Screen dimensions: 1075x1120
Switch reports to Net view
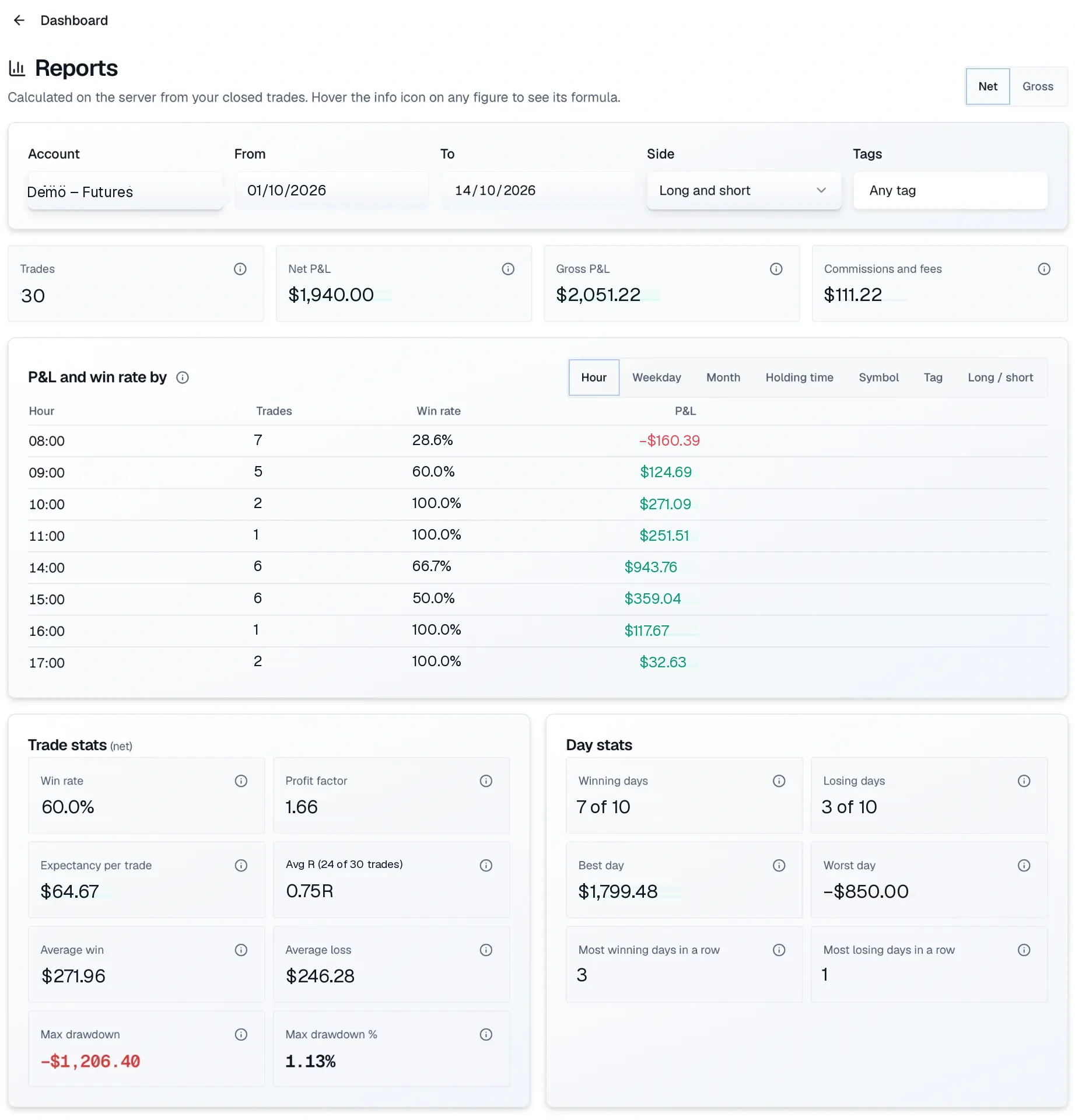click(988, 86)
